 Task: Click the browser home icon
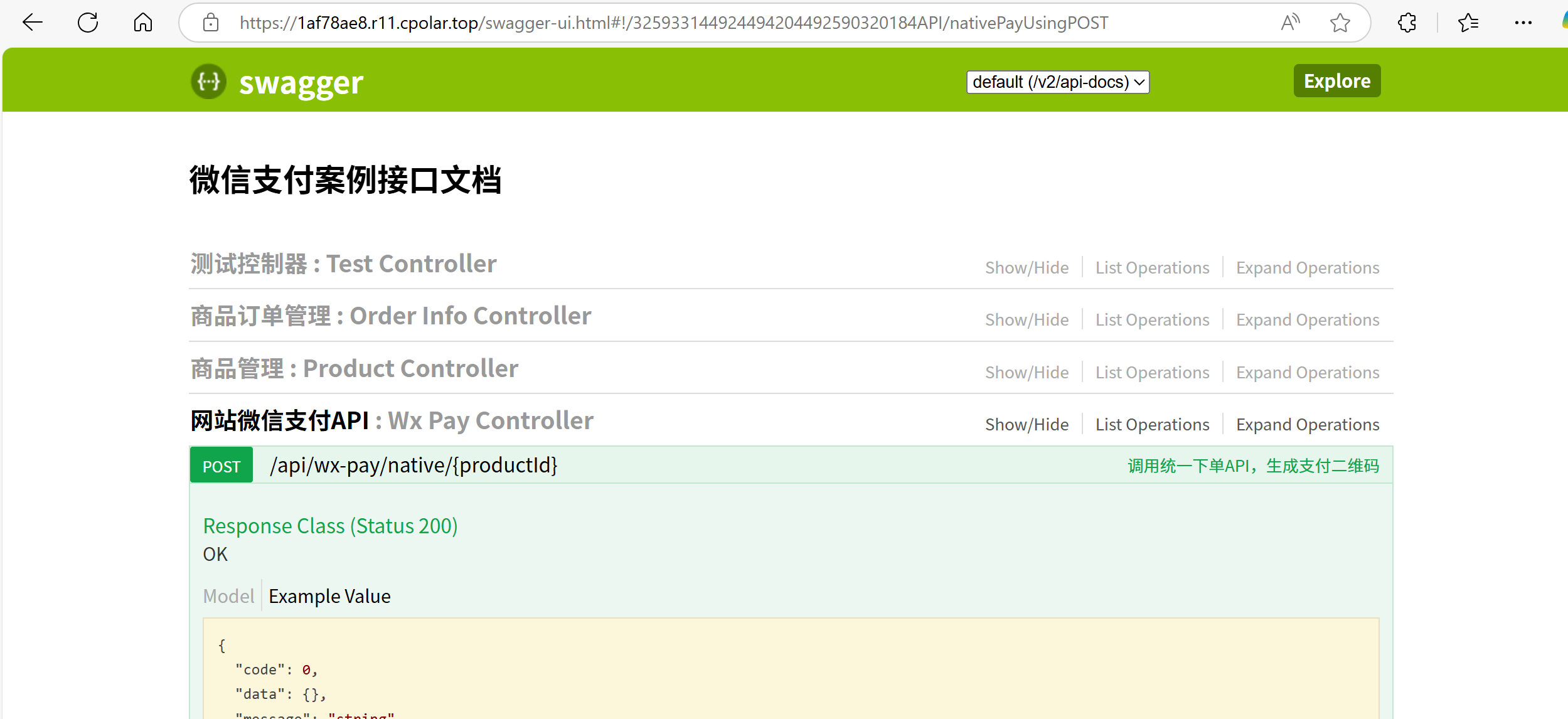143,23
